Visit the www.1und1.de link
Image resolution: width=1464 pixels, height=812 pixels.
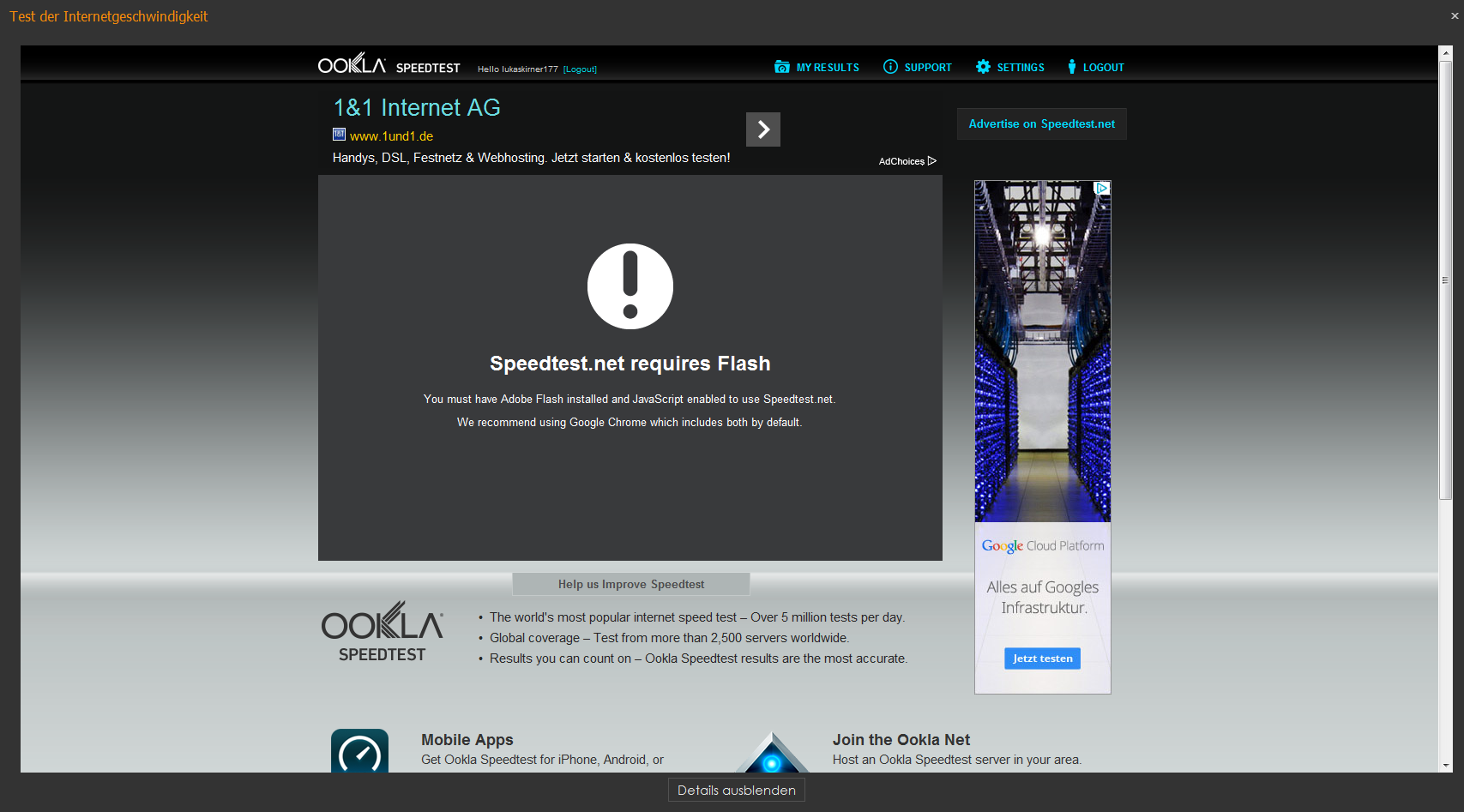(391, 136)
